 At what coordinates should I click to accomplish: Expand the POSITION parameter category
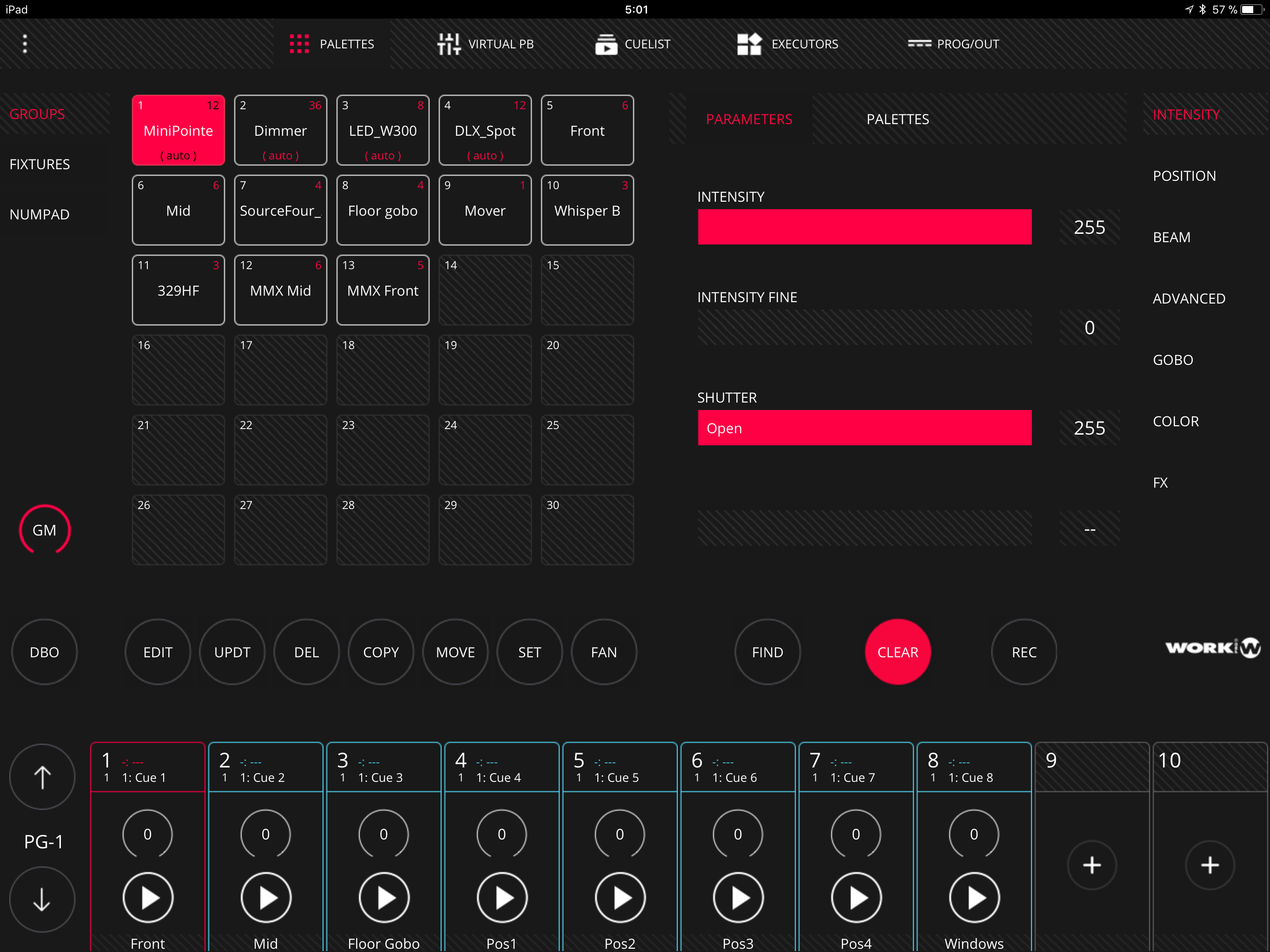click(x=1184, y=176)
